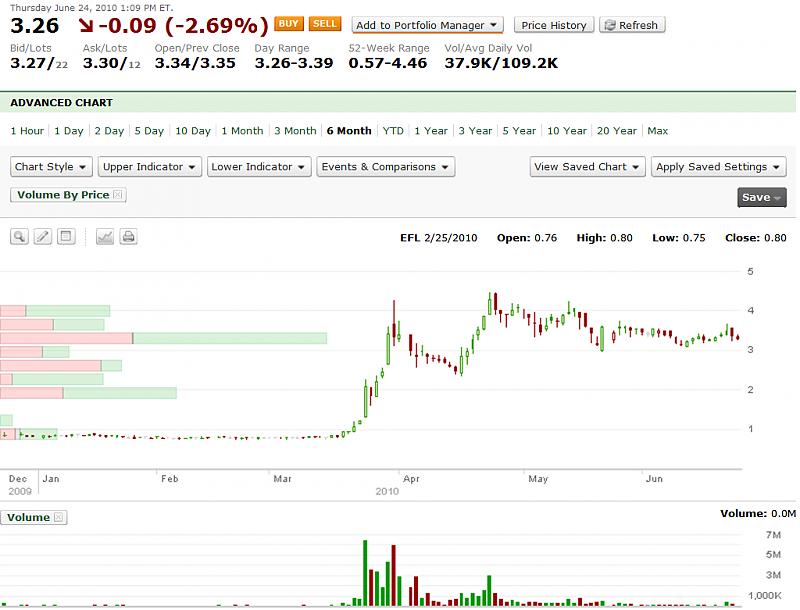The image size is (800, 610).
Task: Click the square chart layout icon
Action: coord(66,237)
